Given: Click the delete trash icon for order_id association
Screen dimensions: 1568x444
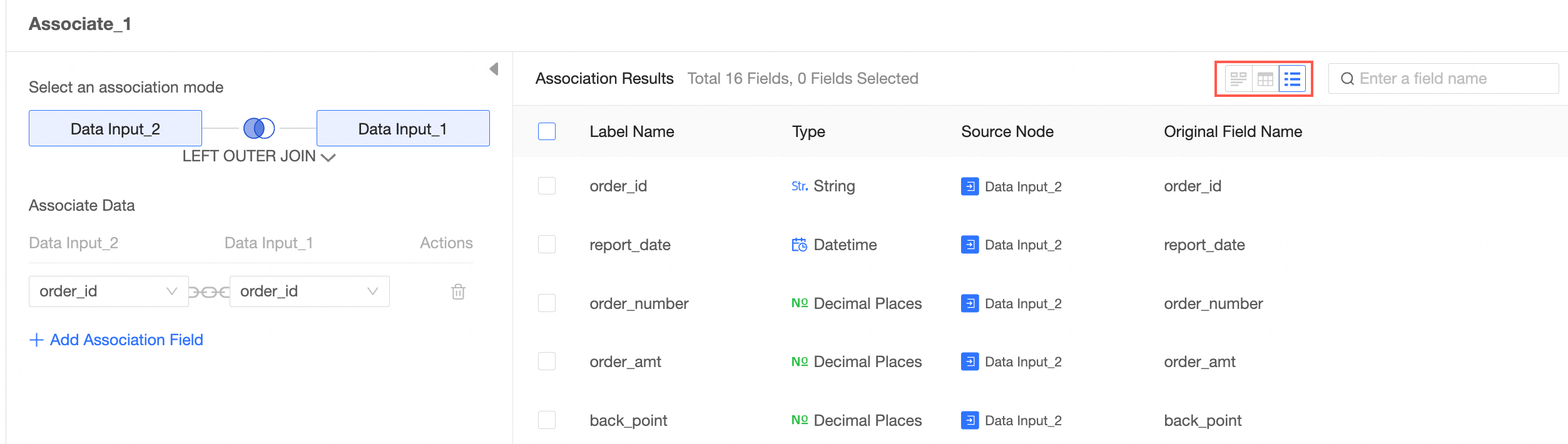Looking at the screenshot, I should [458, 291].
